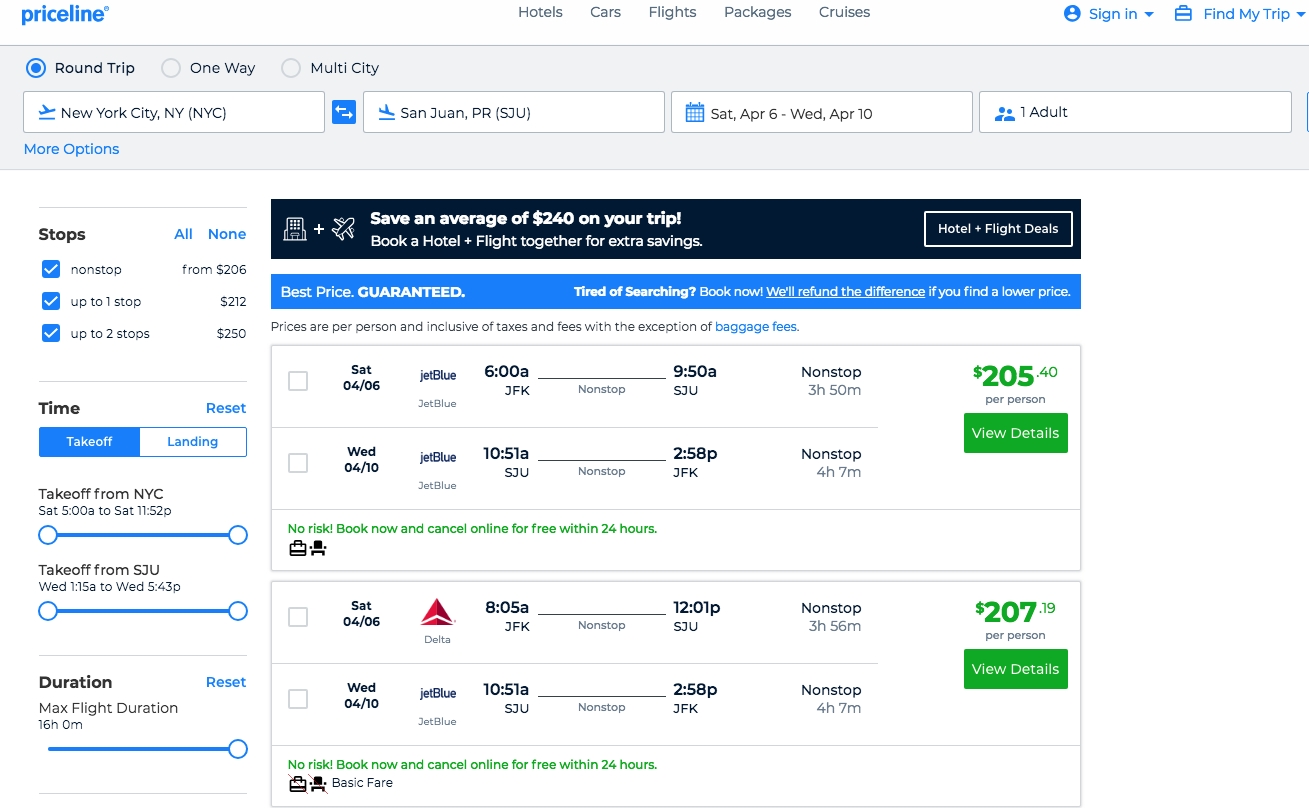Click crossed-out baggage icon beside Basic Fare
This screenshot has height=808, width=1309.
click(297, 783)
